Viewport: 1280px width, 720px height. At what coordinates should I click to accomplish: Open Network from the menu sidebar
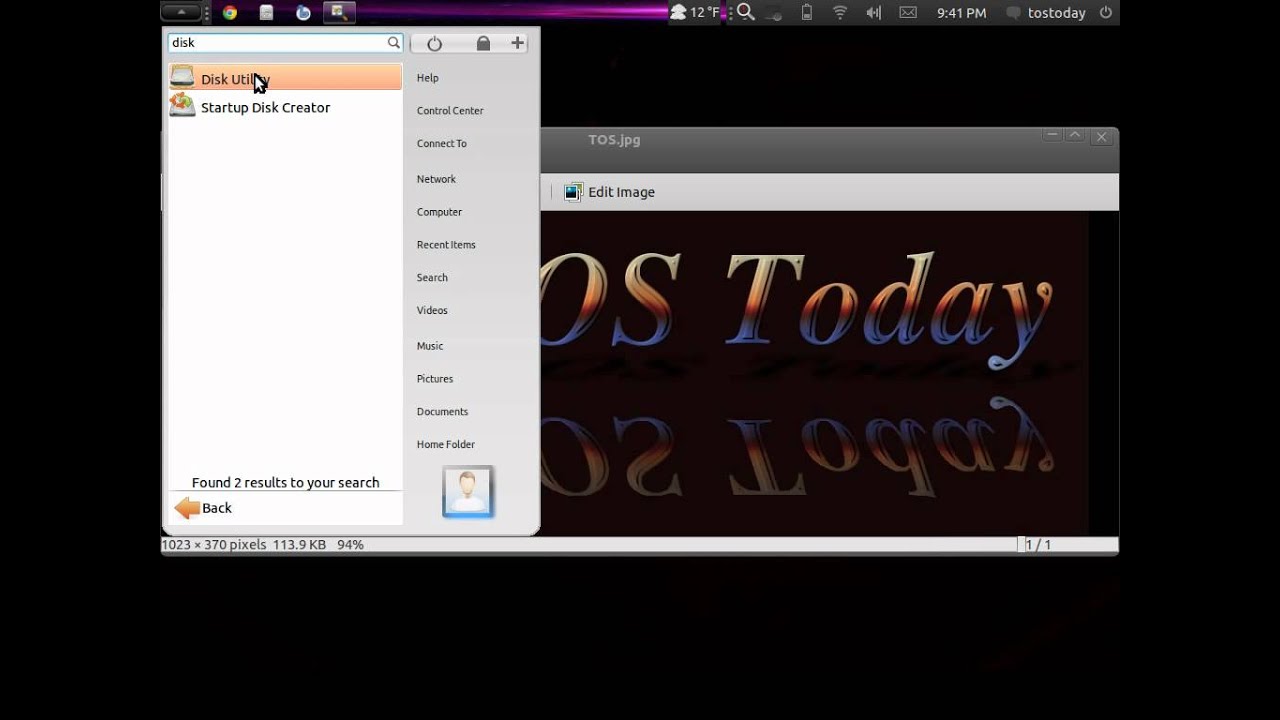[x=436, y=179]
